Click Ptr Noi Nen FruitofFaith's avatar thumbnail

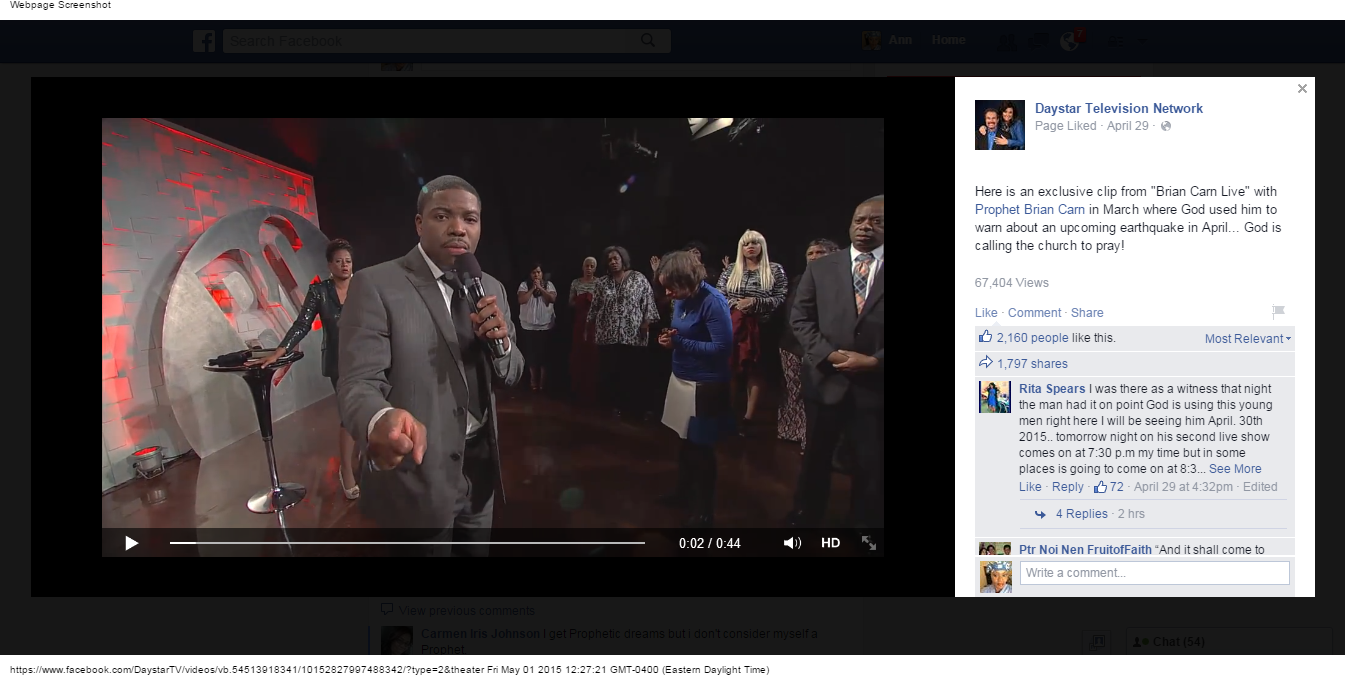click(995, 549)
